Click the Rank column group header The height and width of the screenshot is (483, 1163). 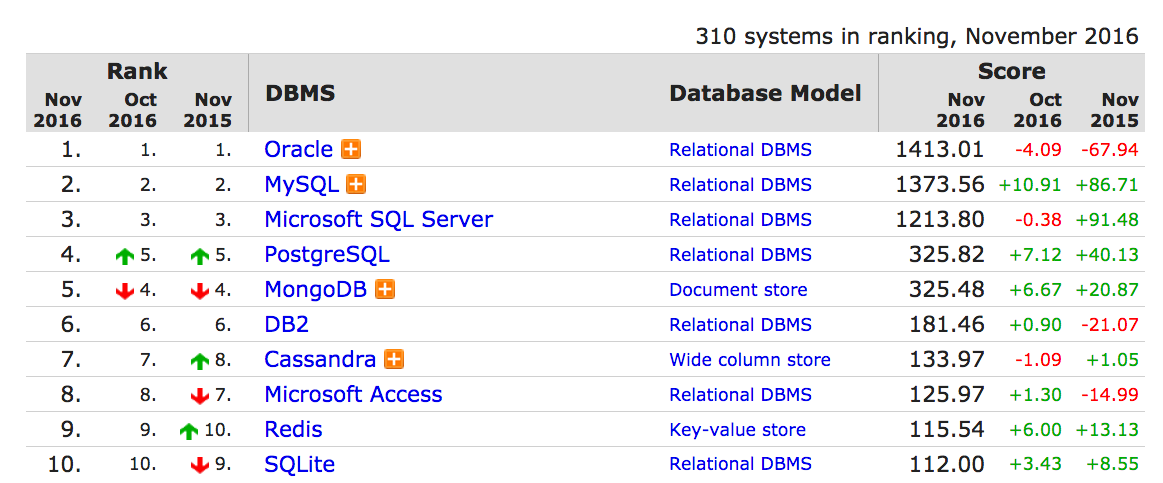click(x=137, y=71)
